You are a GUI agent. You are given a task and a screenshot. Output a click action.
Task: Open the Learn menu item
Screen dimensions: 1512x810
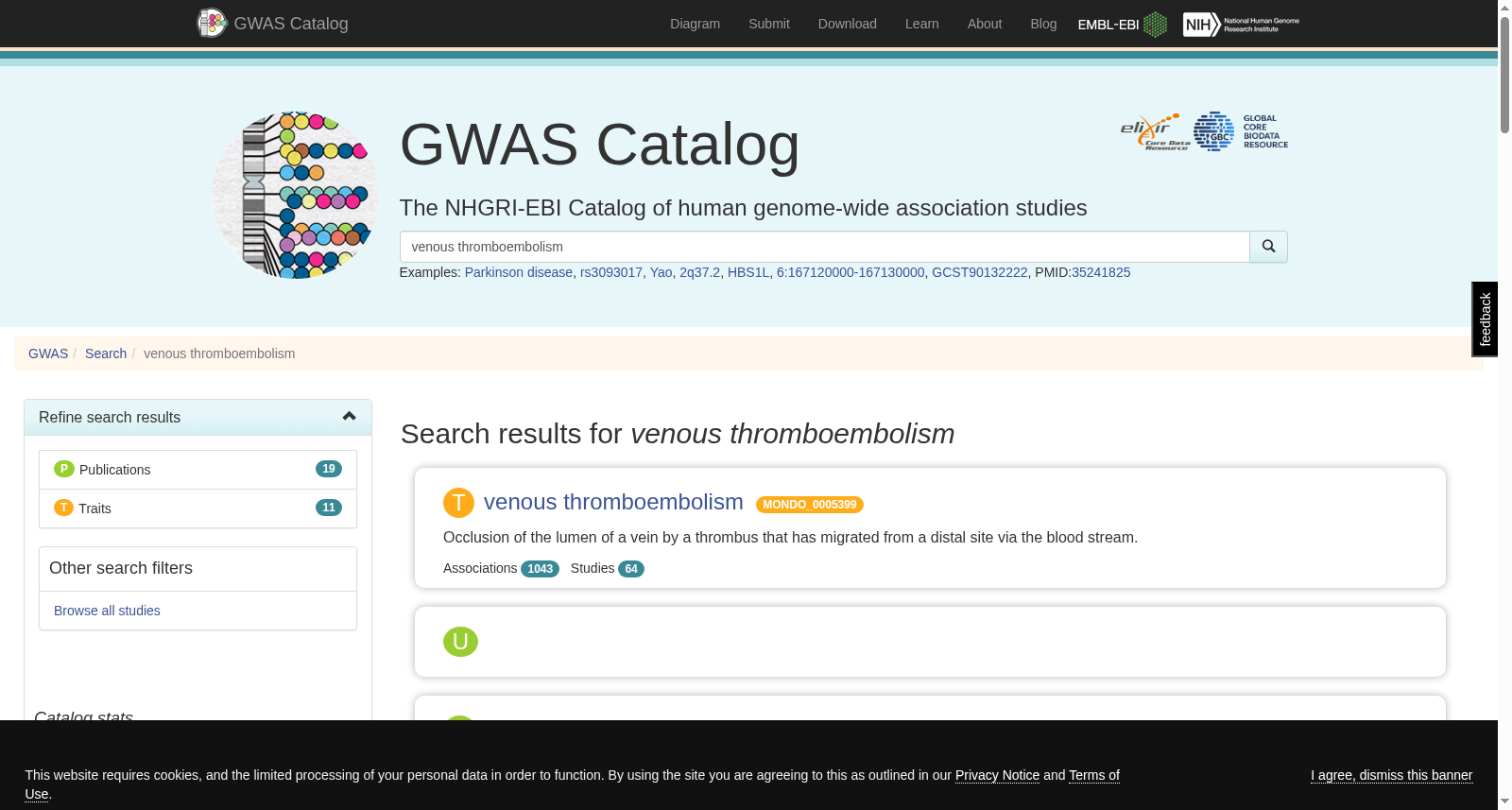pyautogui.click(x=921, y=24)
